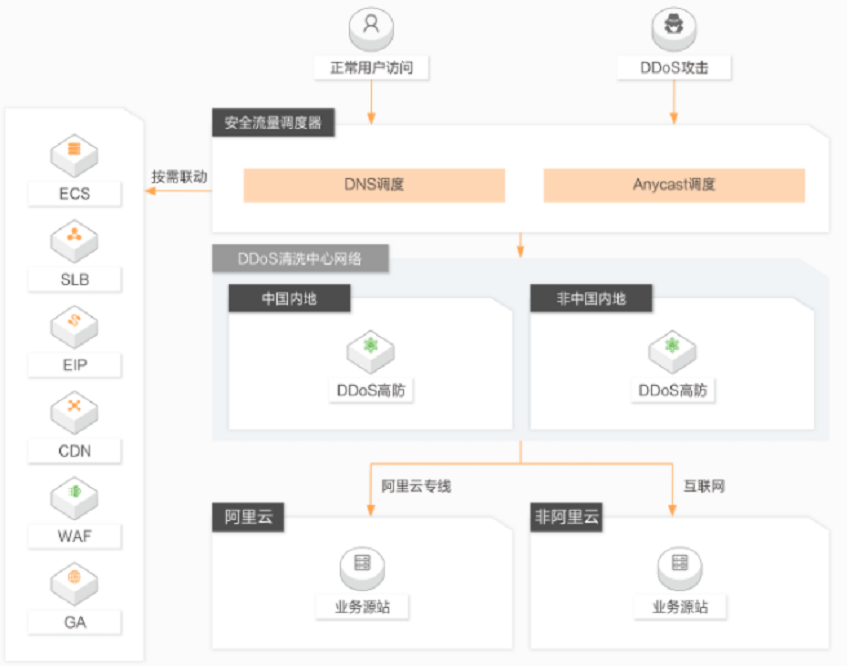This screenshot has height=666, width=850.
Task: Click the CDN text label
Action: pyautogui.click(x=74, y=451)
